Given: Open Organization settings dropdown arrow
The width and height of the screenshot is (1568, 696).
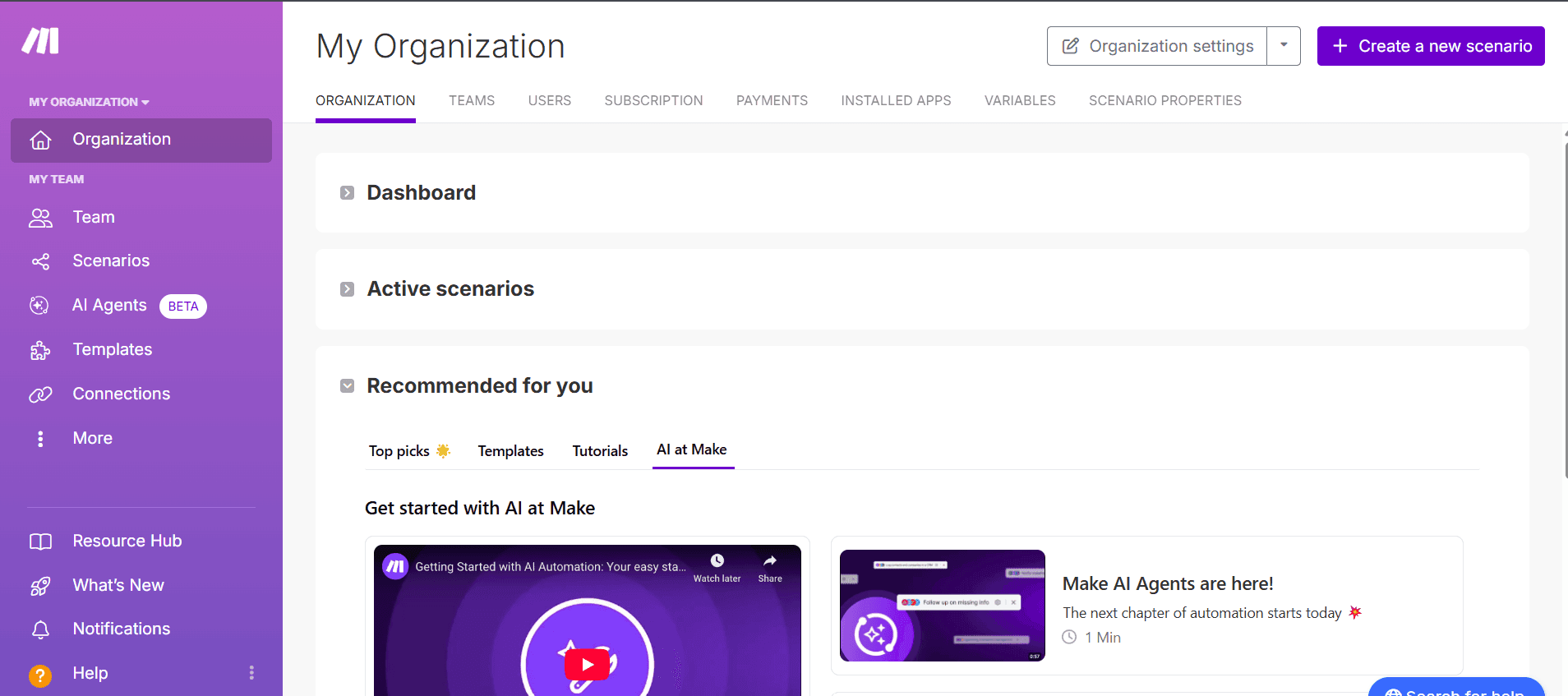Looking at the screenshot, I should click(x=1284, y=46).
